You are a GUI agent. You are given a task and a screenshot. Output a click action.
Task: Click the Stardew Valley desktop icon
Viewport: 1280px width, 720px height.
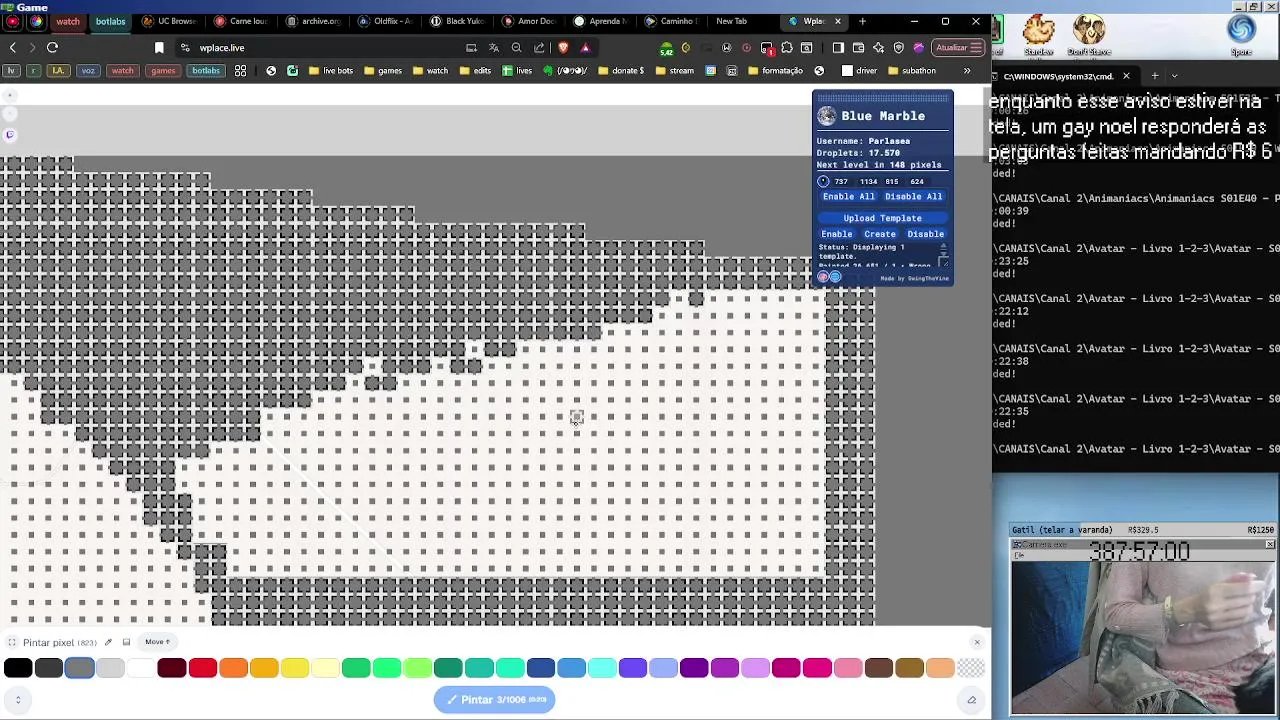(1039, 34)
